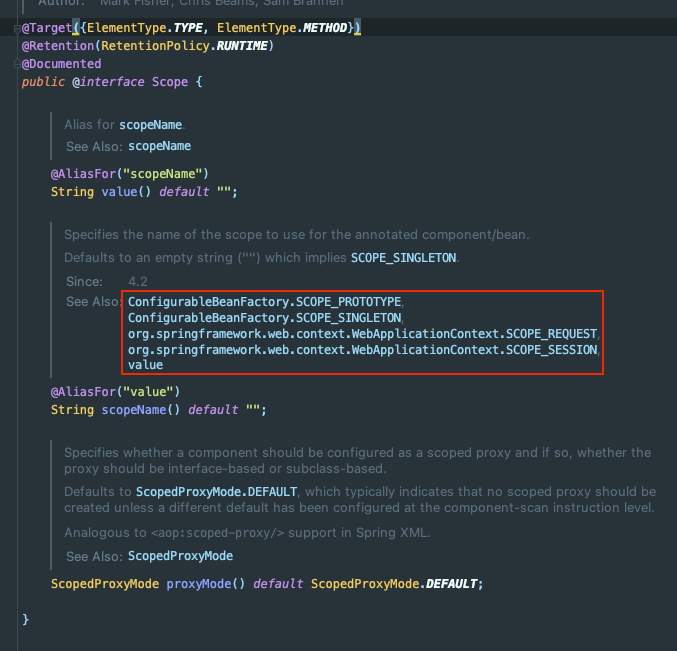
Task: Click the RUNTIME constant
Action: 242,46
